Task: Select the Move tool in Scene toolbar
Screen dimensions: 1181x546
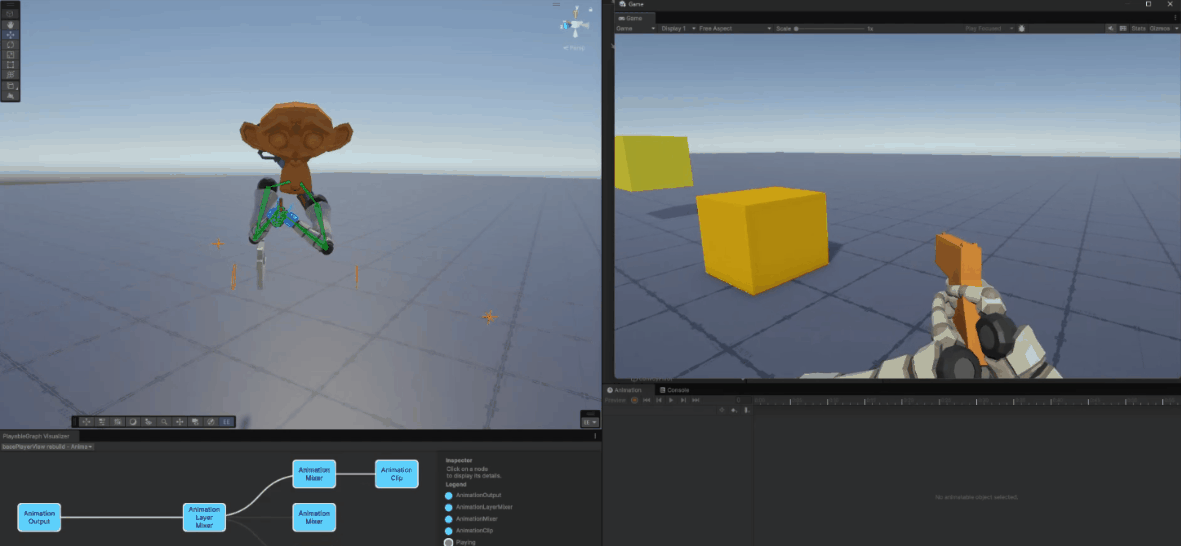Action: 10,35
